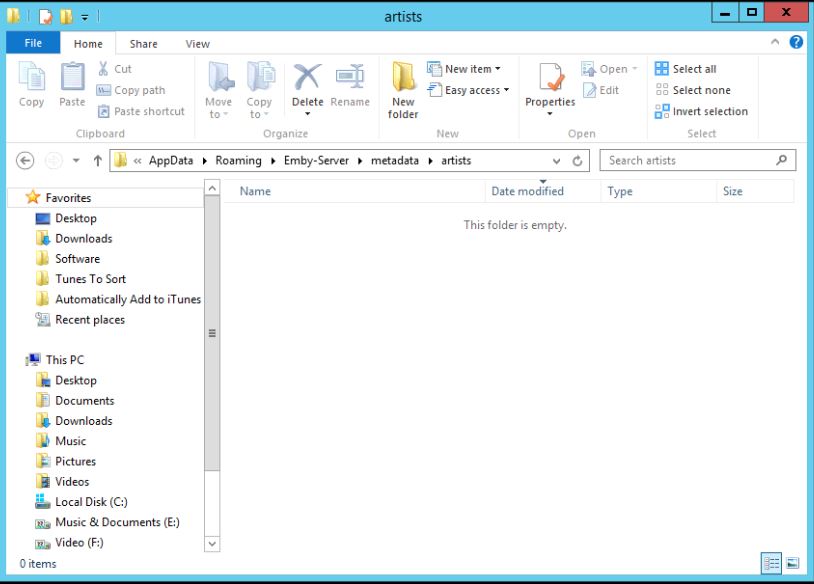This screenshot has height=584, width=814.
Task: Switch to large icons view
Action: (792, 563)
